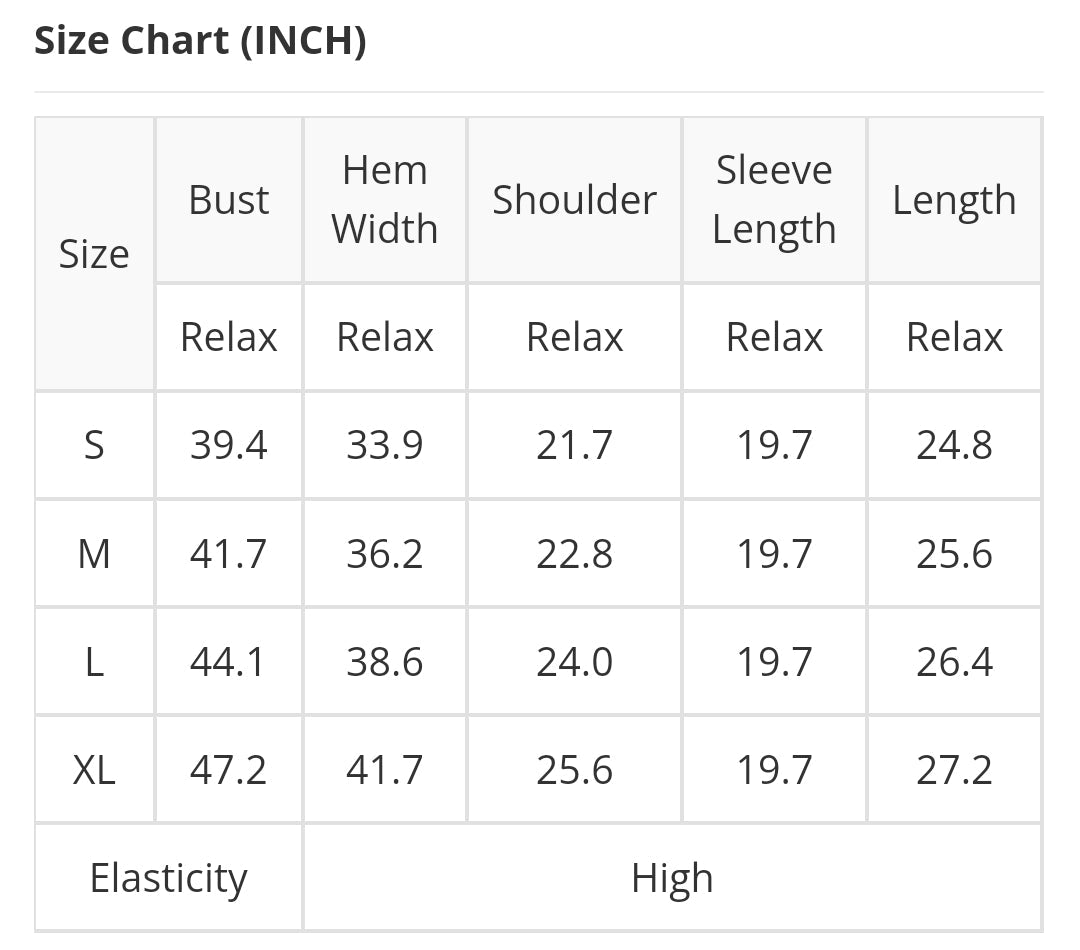The image size is (1080, 950).
Task: Click the Relax subheader under Bust
Action: [229, 338]
